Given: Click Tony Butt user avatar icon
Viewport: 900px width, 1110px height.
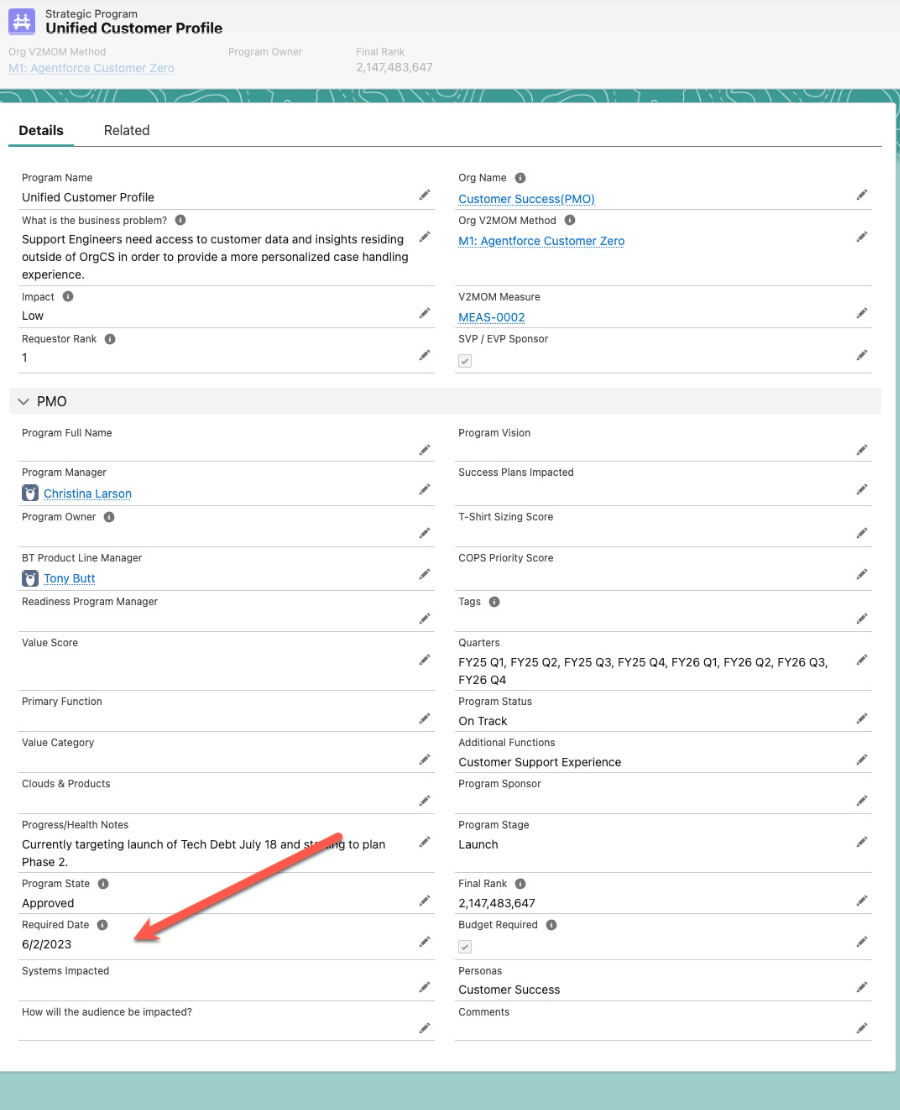Looking at the screenshot, I should point(30,578).
